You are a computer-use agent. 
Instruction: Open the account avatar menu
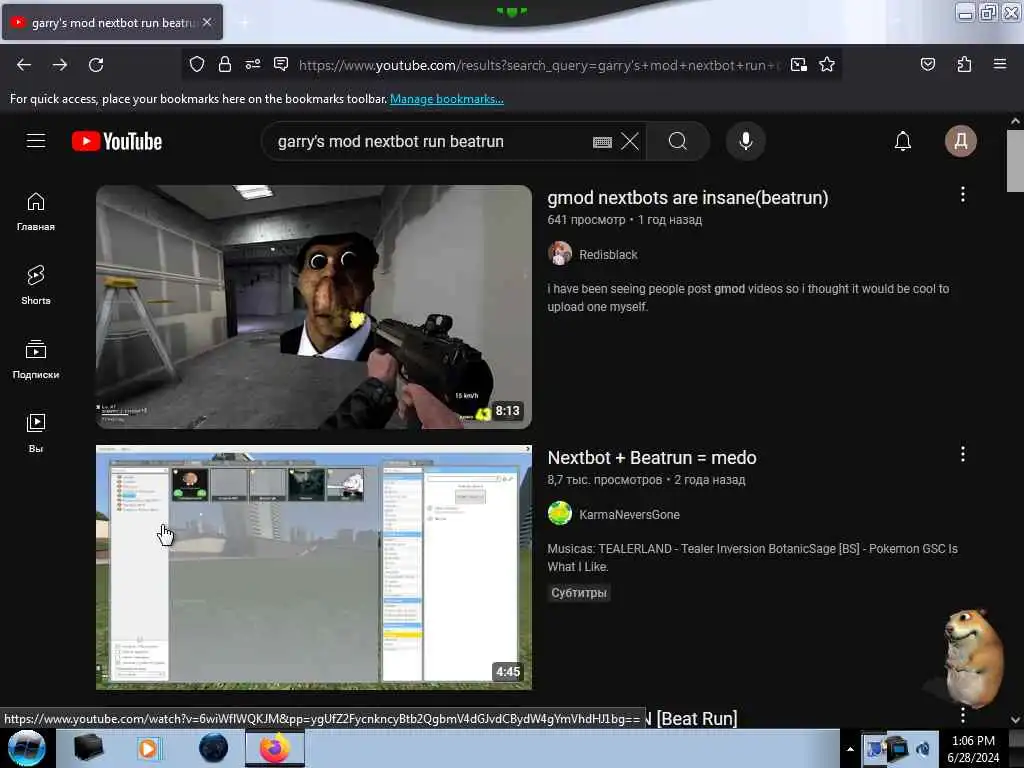[x=961, y=141]
